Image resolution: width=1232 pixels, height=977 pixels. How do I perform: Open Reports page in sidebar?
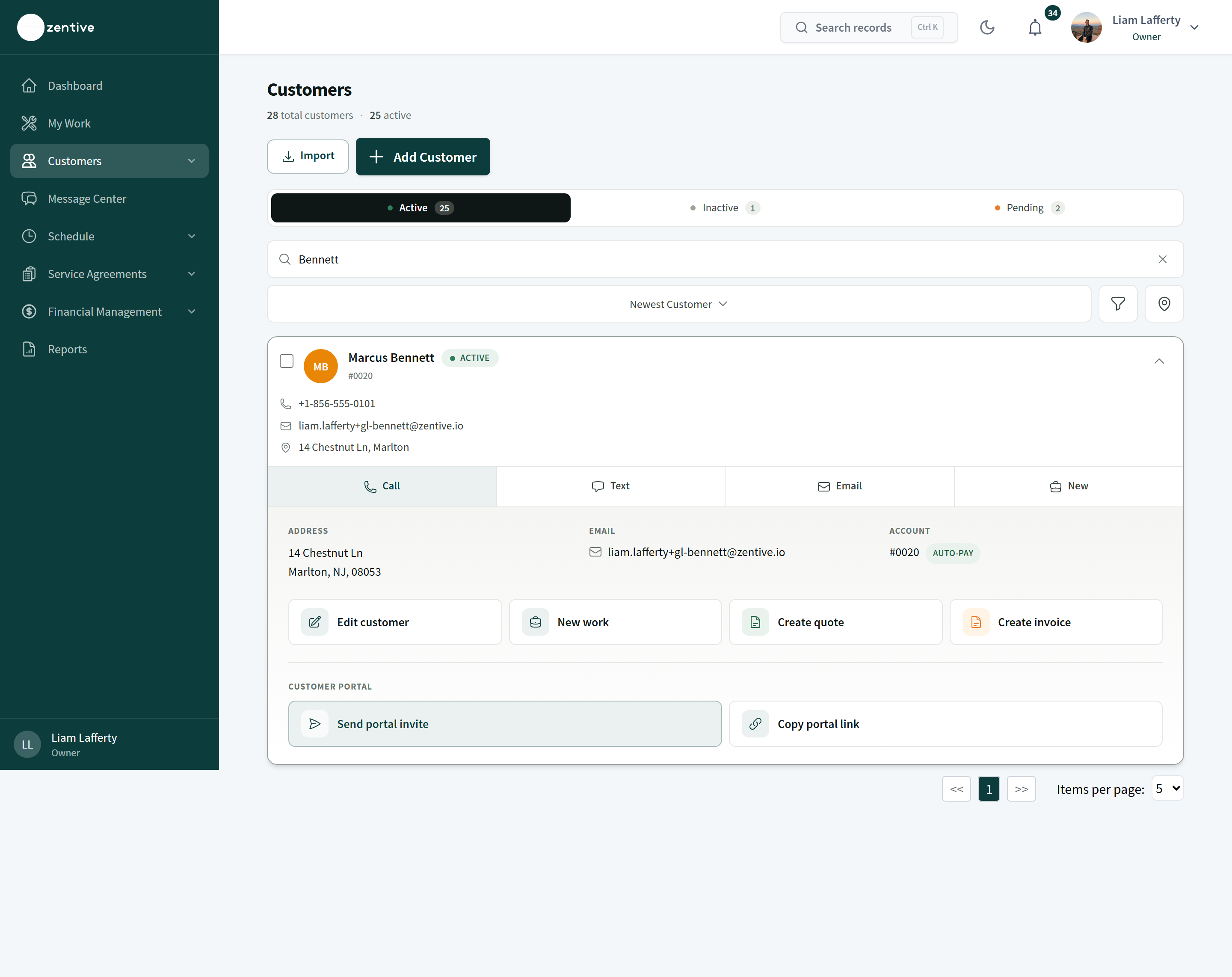[x=109, y=349]
